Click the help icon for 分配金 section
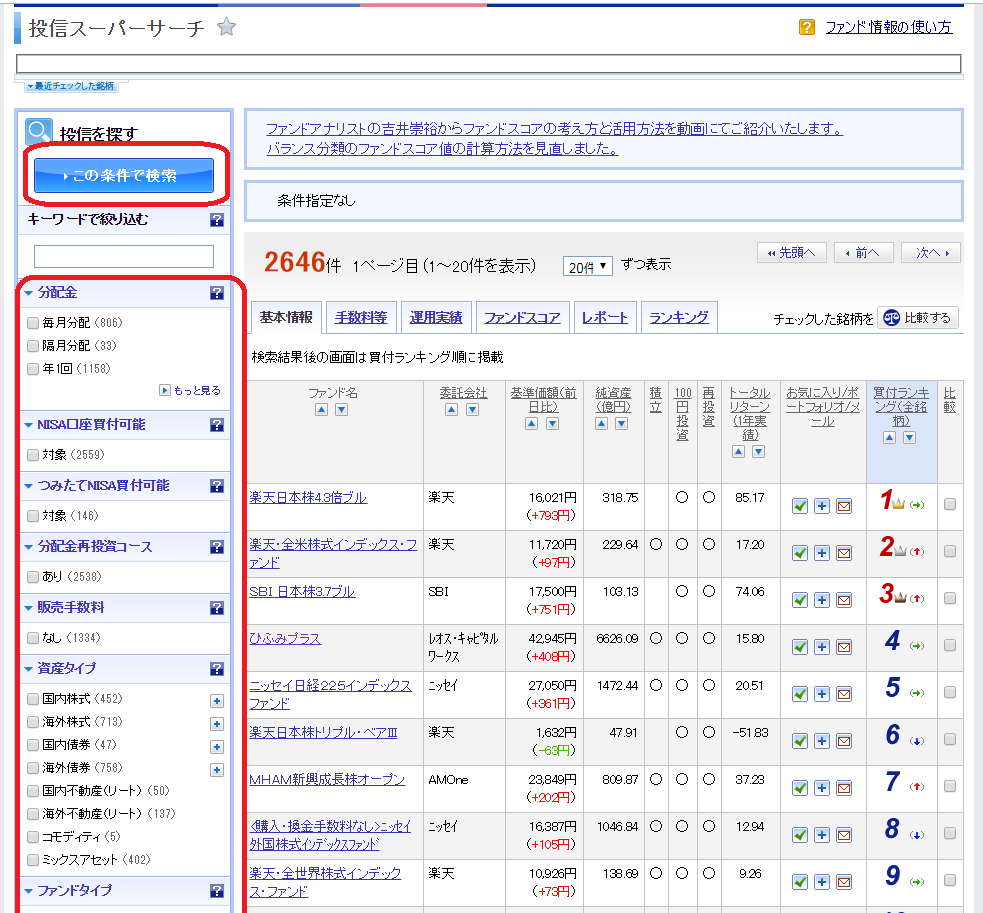The width and height of the screenshot is (983, 913). (x=216, y=293)
